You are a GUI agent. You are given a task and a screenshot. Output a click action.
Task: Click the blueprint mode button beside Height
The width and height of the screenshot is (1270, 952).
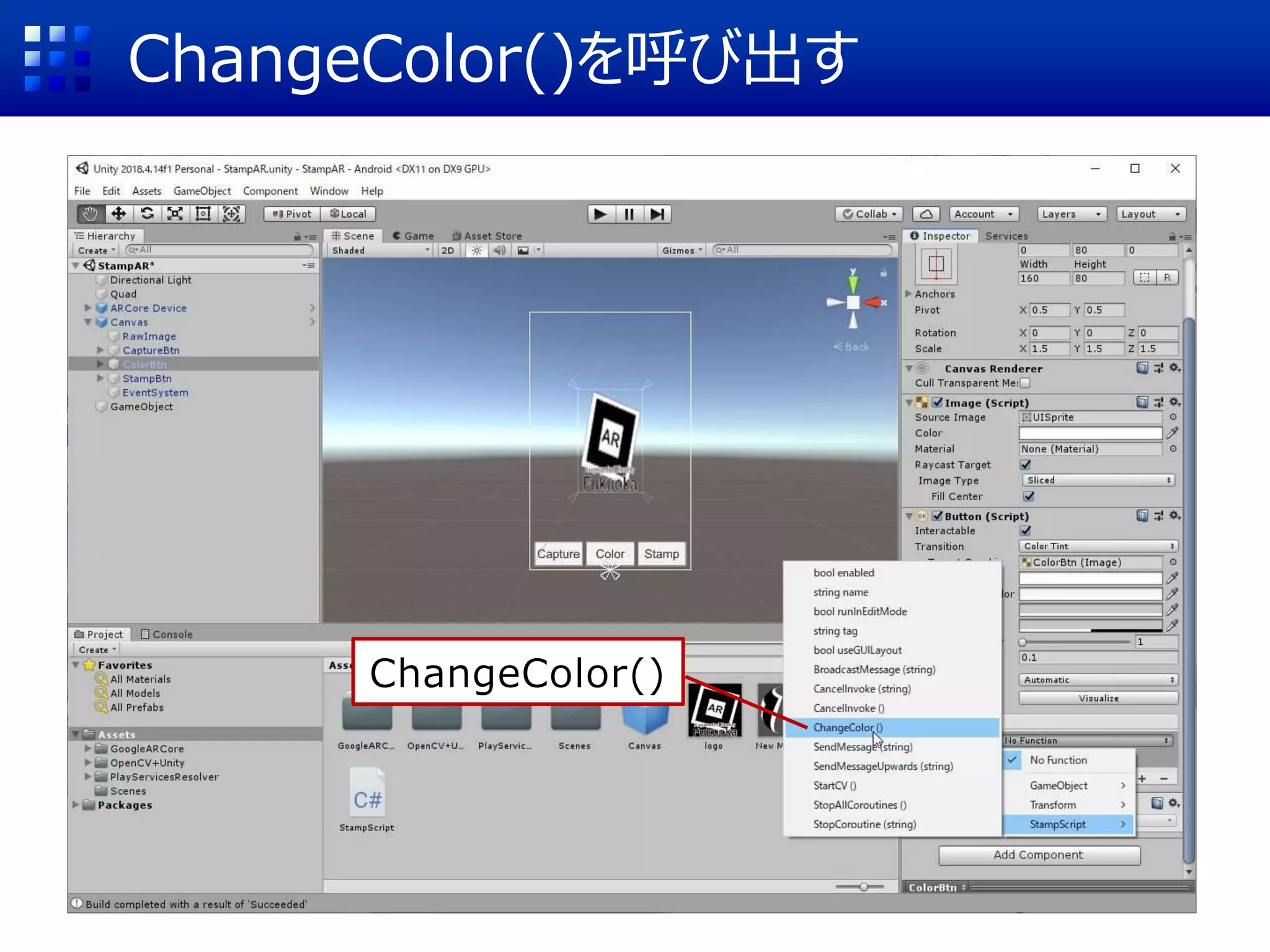coord(1144,278)
